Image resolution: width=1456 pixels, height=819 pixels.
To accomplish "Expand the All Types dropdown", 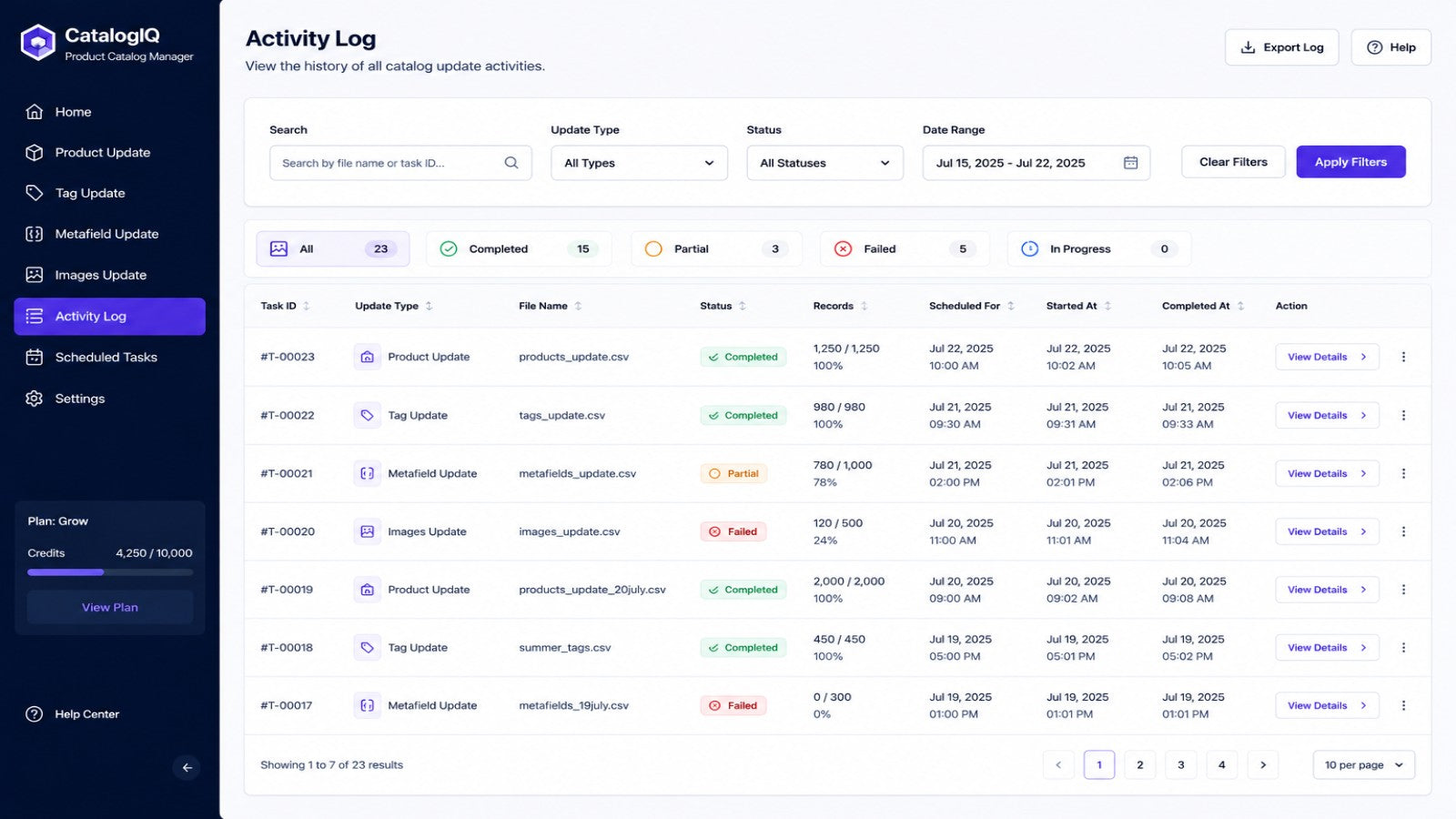I will coord(639,163).
